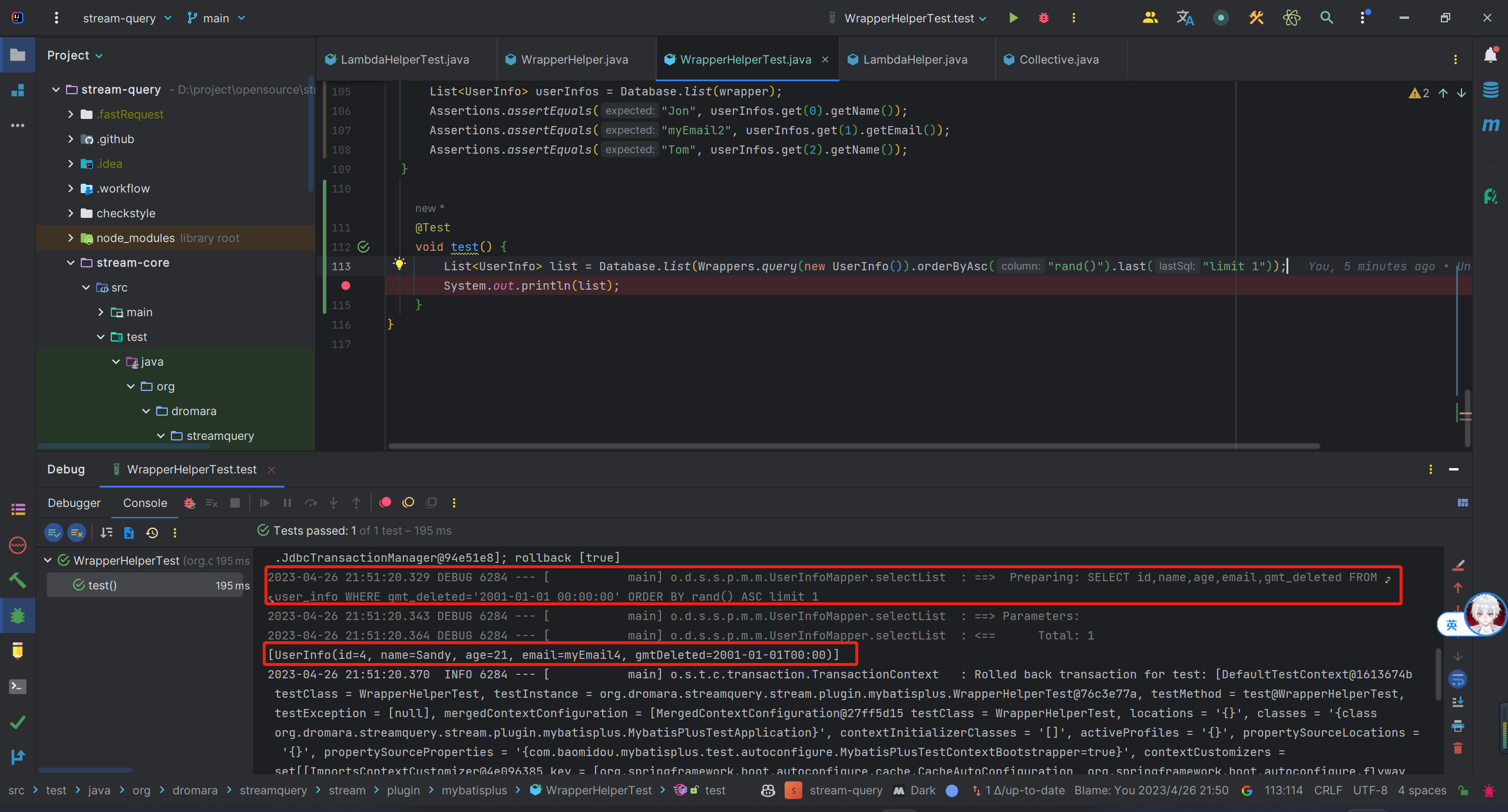Click the CRLF line separator in status bar

[1328, 791]
